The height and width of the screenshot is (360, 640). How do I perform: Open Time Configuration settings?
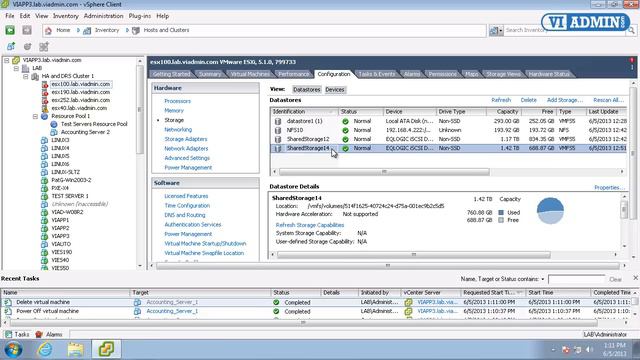[x=187, y=206]
